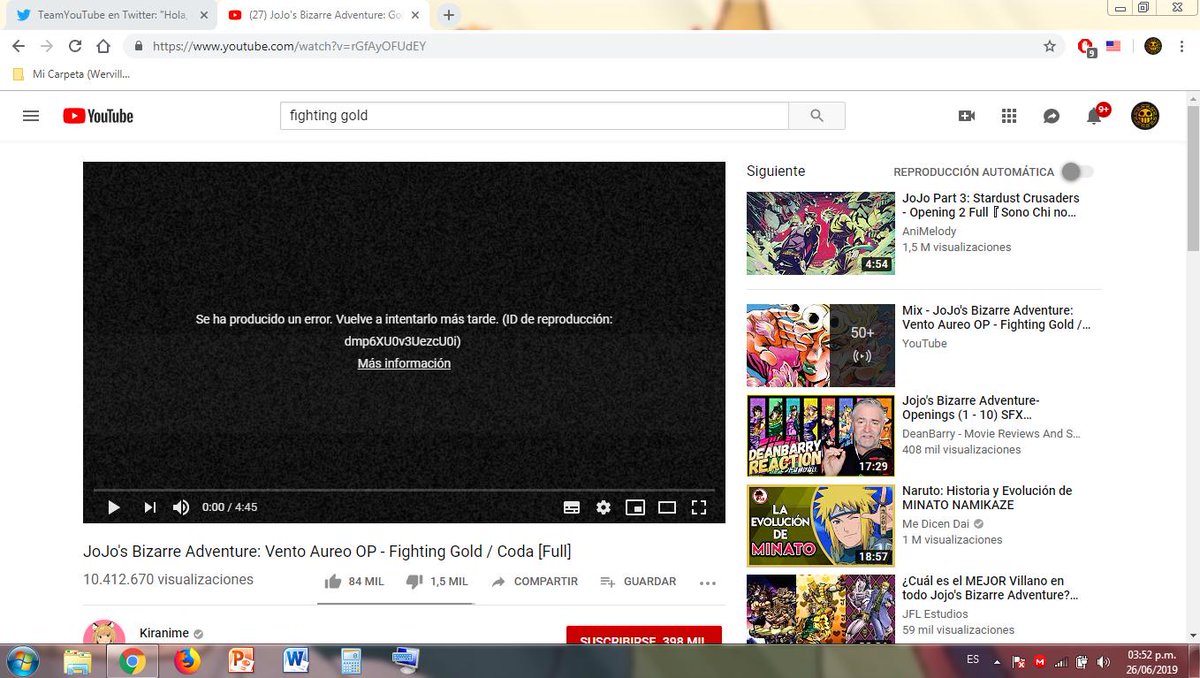The height and width of the screenshot is (678, 1200).
Task: Open the Naruto: Historia y Evolución title
Action: tap(987, 498)
